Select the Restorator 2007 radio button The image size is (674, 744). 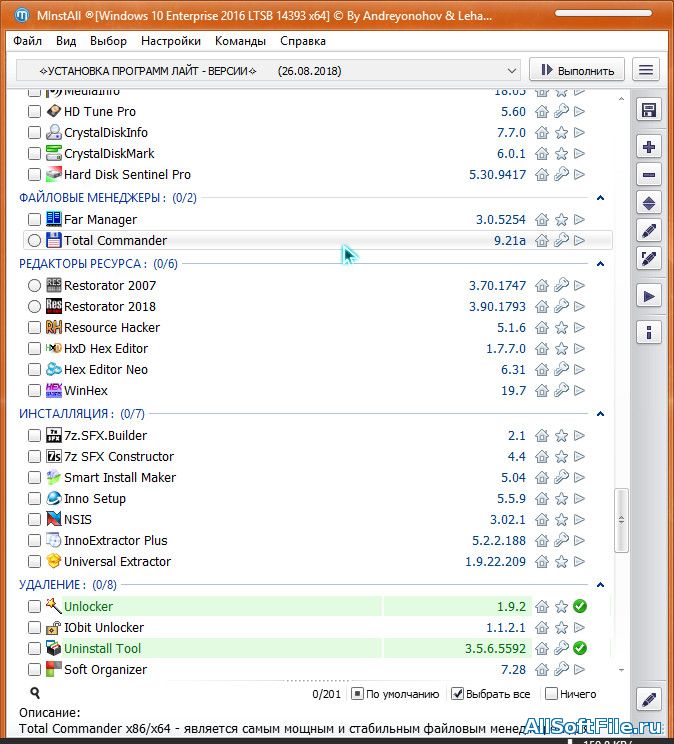pos(34,286)
